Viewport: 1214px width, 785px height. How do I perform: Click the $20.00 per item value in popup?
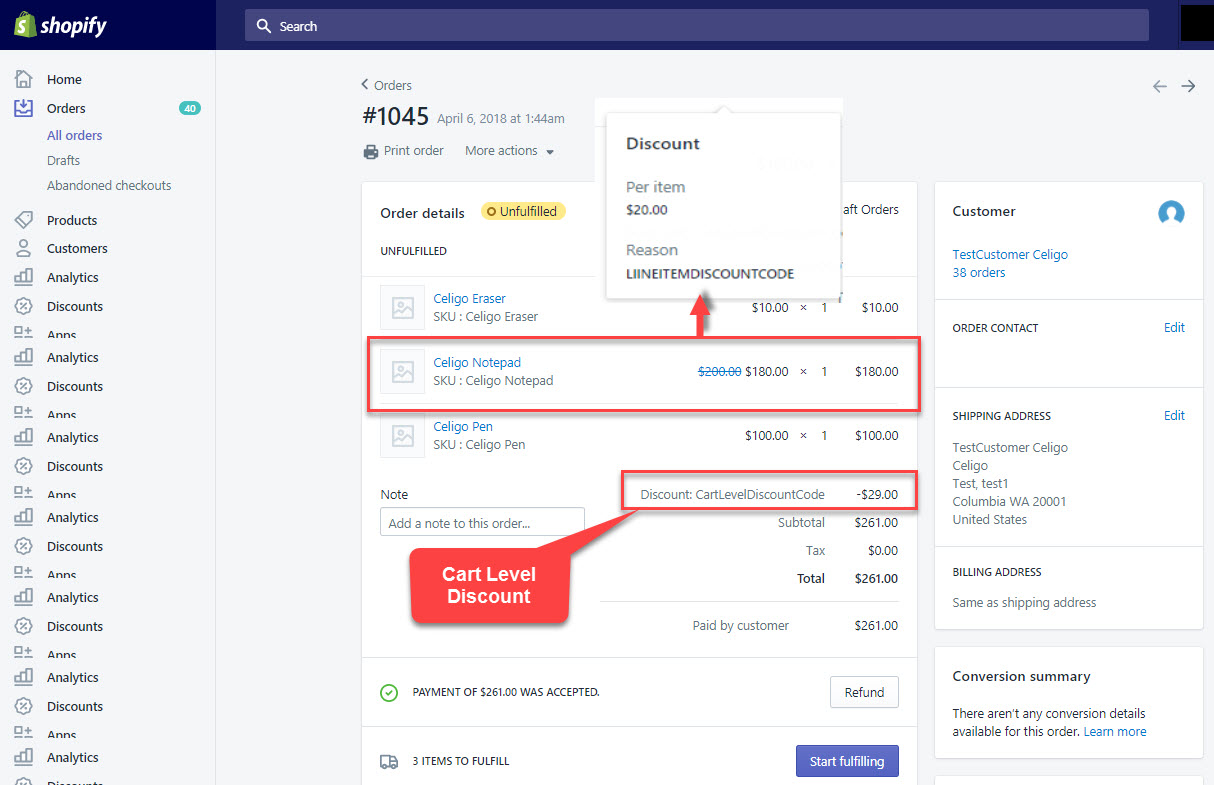pyautogui.click(x=647, y=210)
